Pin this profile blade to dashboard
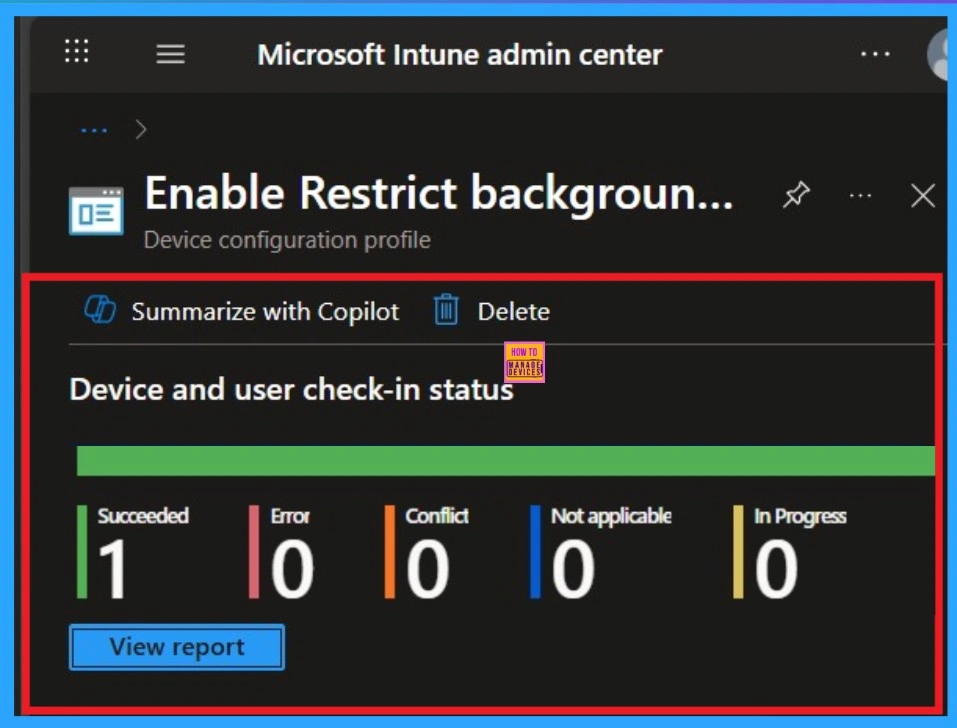 tap(796, 195)
